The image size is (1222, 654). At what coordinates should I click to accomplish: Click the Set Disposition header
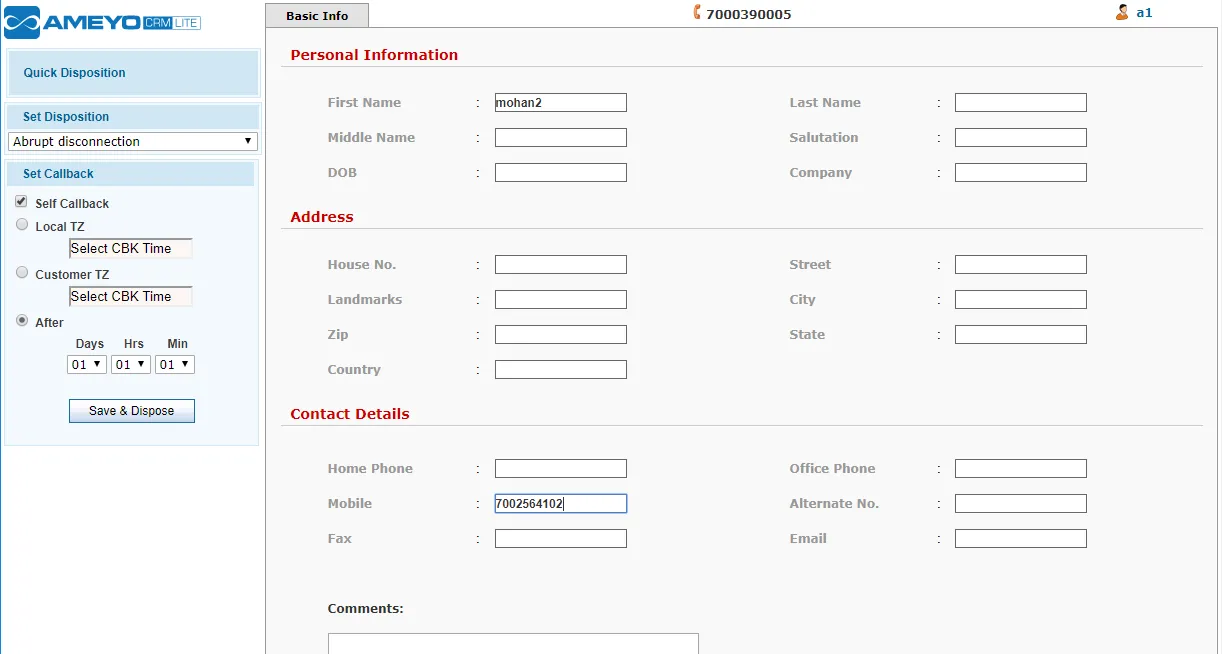pos(133,117)
